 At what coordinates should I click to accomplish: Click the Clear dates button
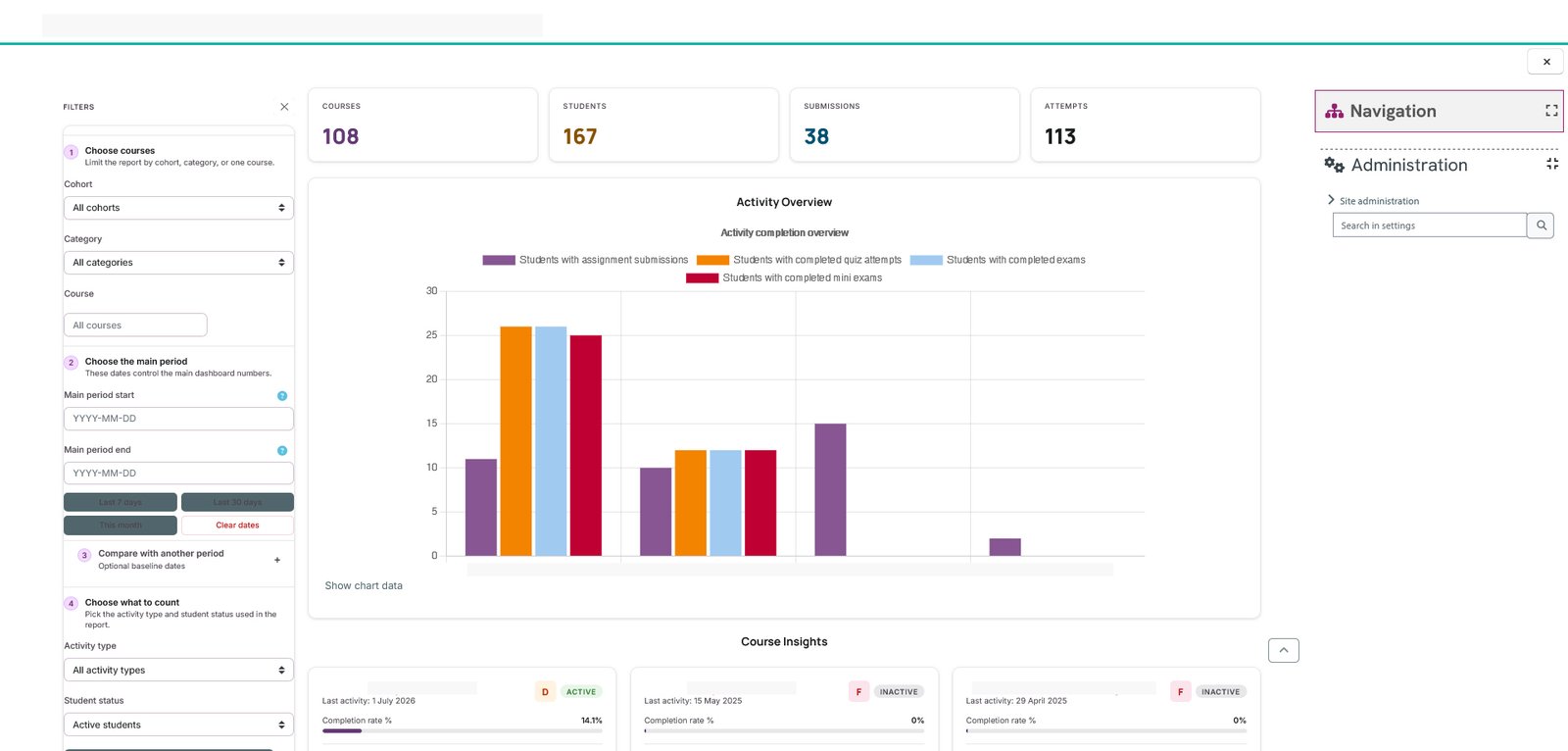[237, 526]
